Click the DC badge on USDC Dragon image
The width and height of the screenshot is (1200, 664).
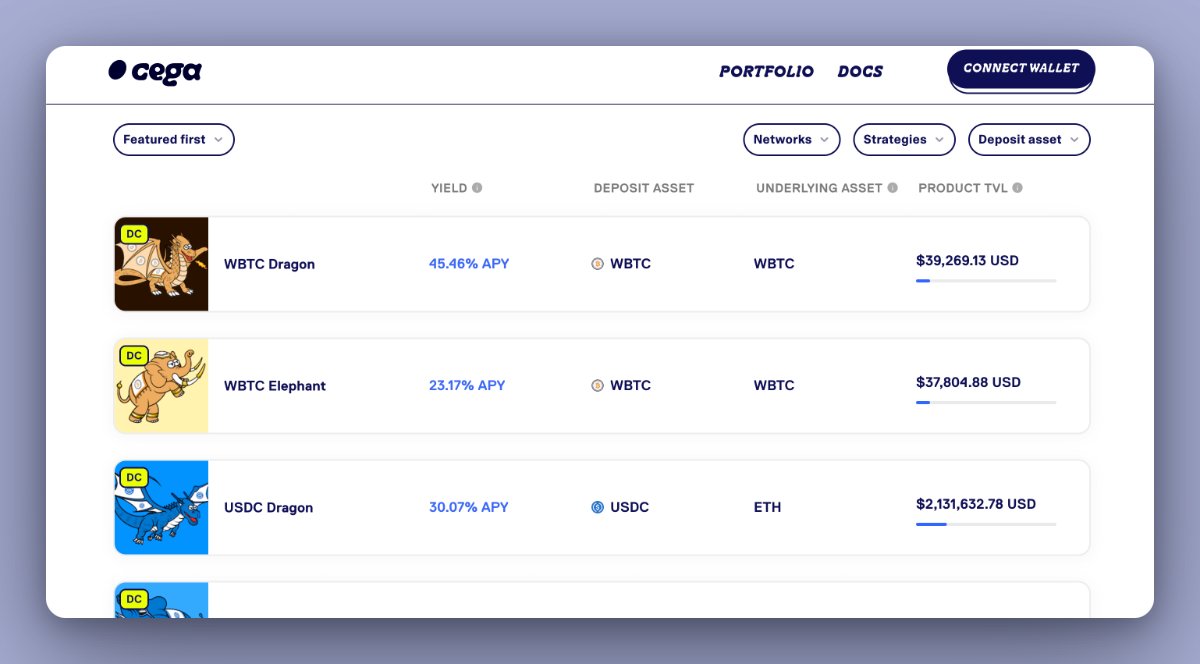[x=134, y=478]
